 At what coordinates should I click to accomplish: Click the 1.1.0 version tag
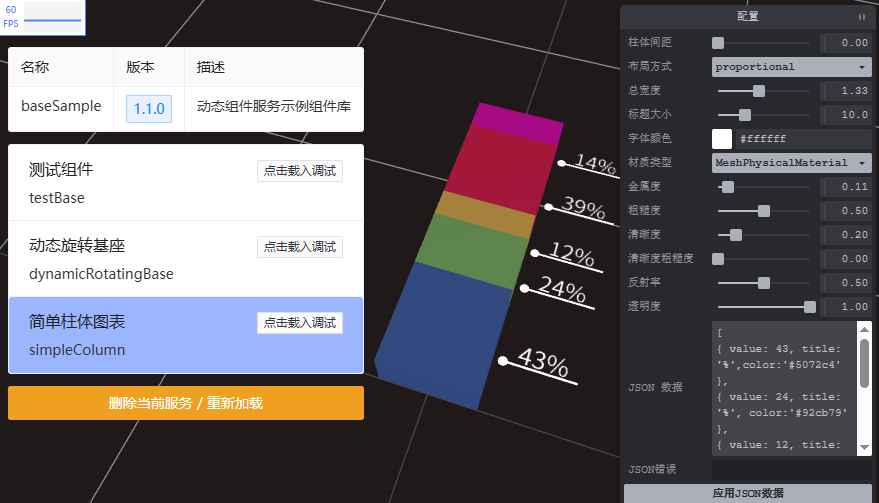(149, 109)
